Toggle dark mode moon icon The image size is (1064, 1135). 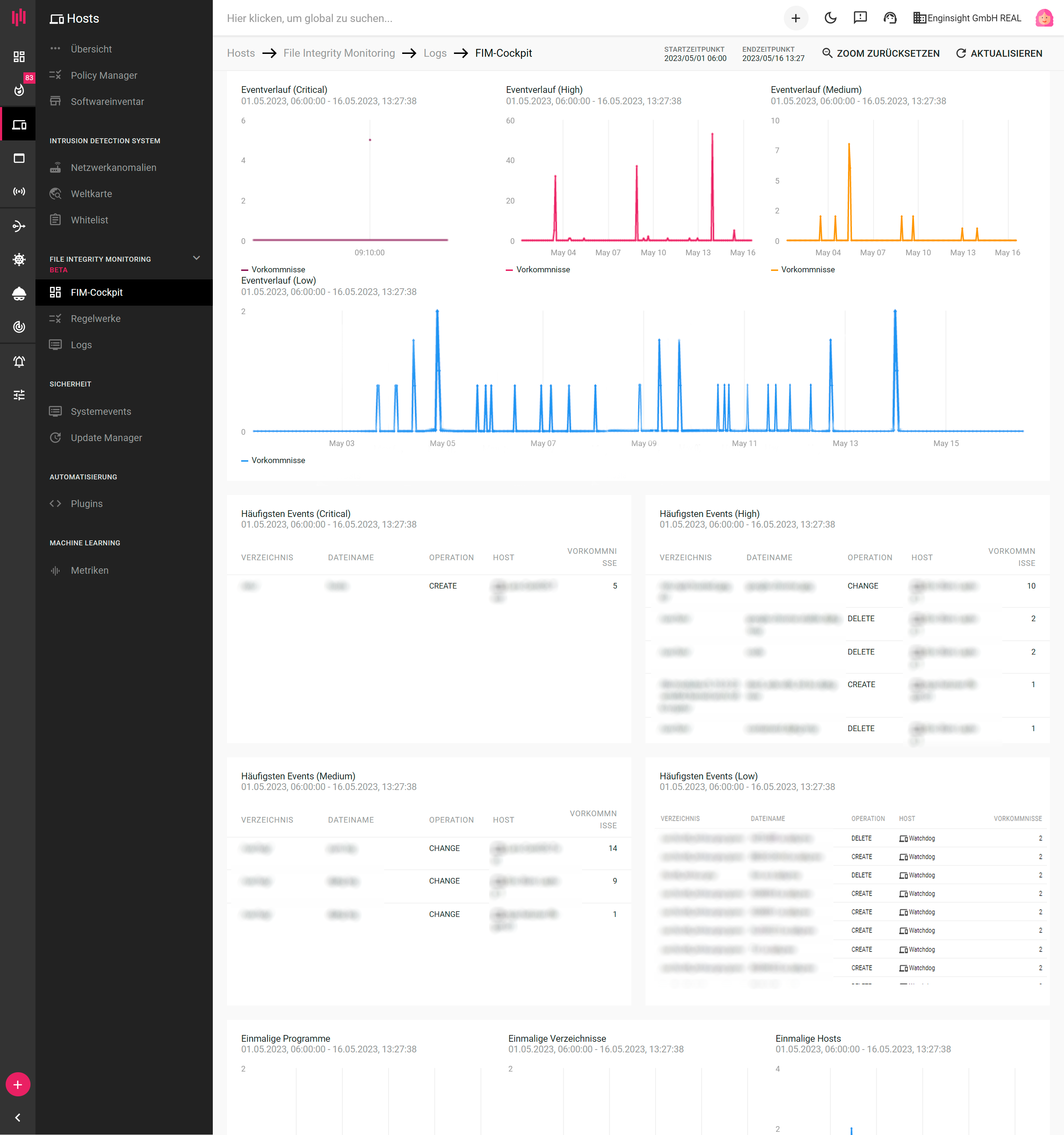[x=830, y=18]
